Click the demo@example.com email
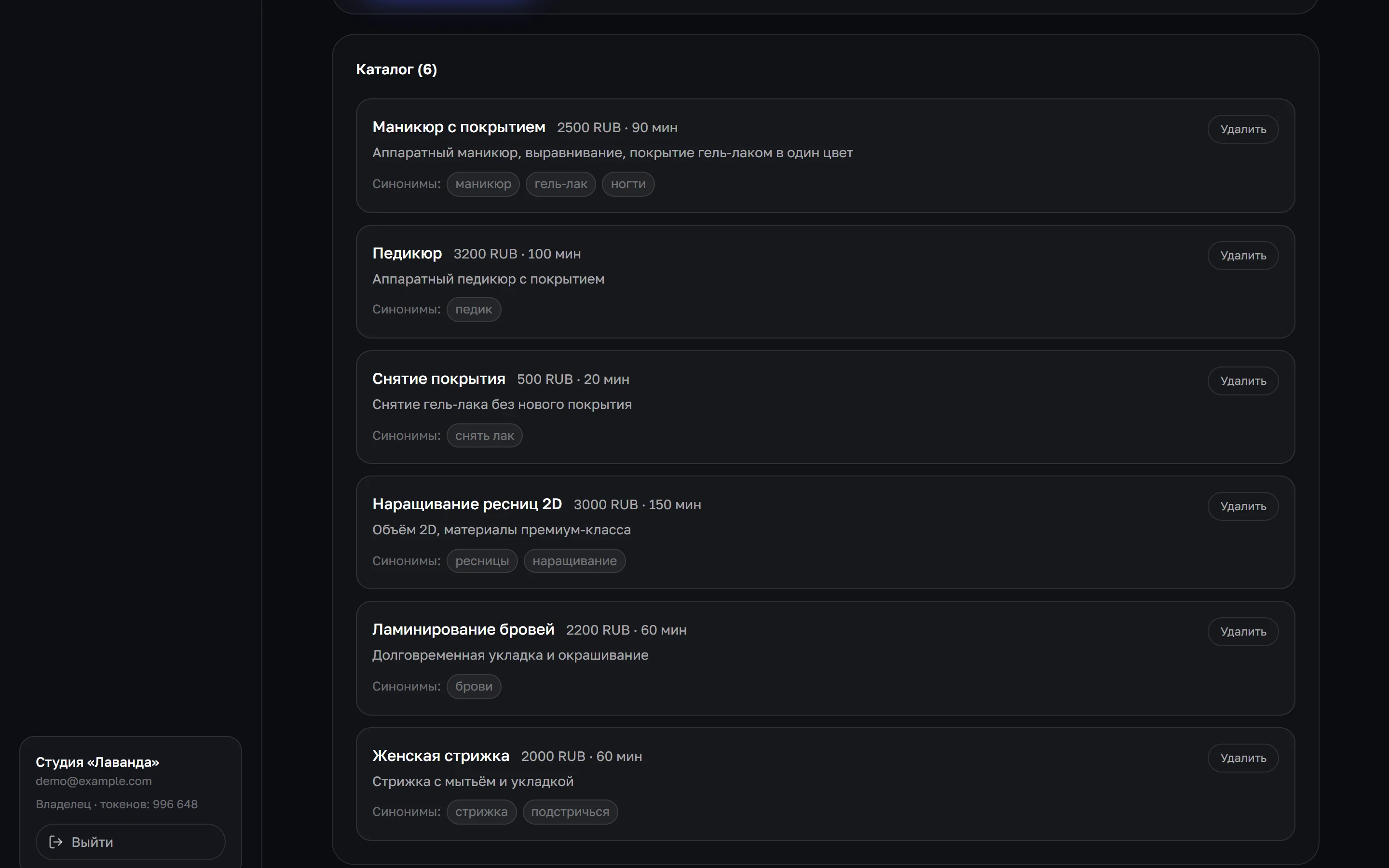This screenshot has width=1389, height=868. [94, 781]
